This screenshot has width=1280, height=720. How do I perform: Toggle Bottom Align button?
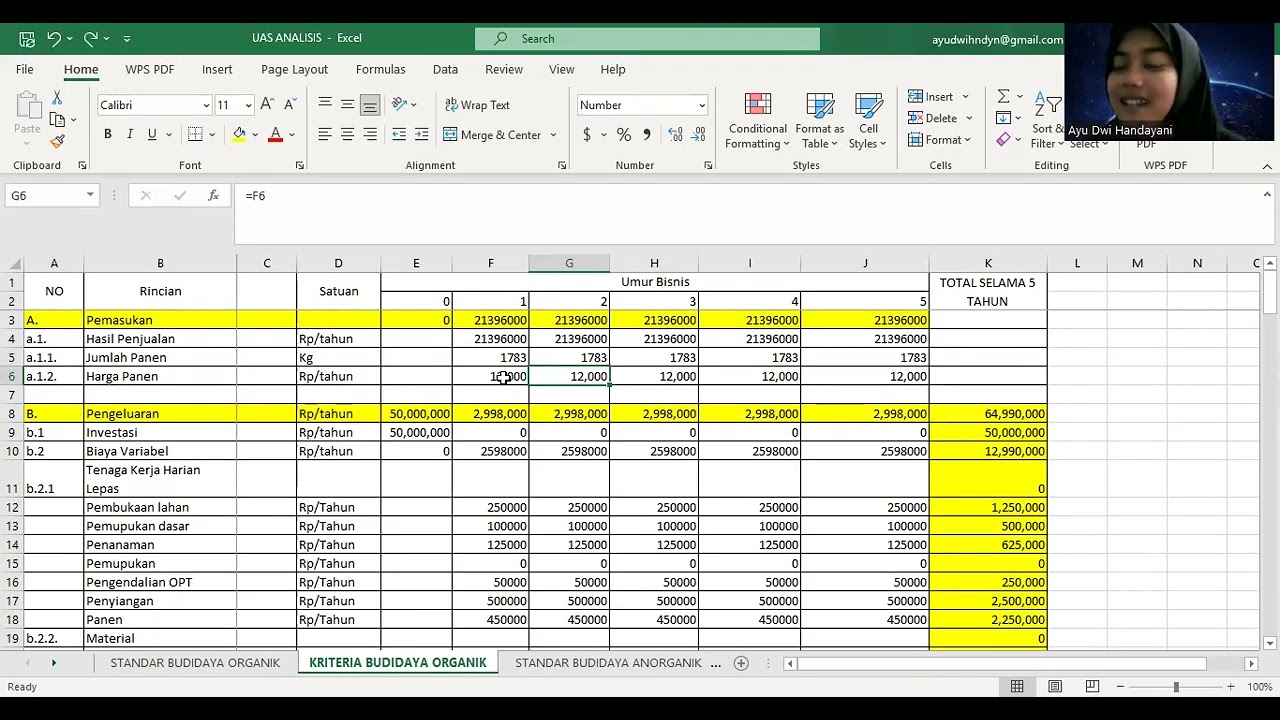370,104
